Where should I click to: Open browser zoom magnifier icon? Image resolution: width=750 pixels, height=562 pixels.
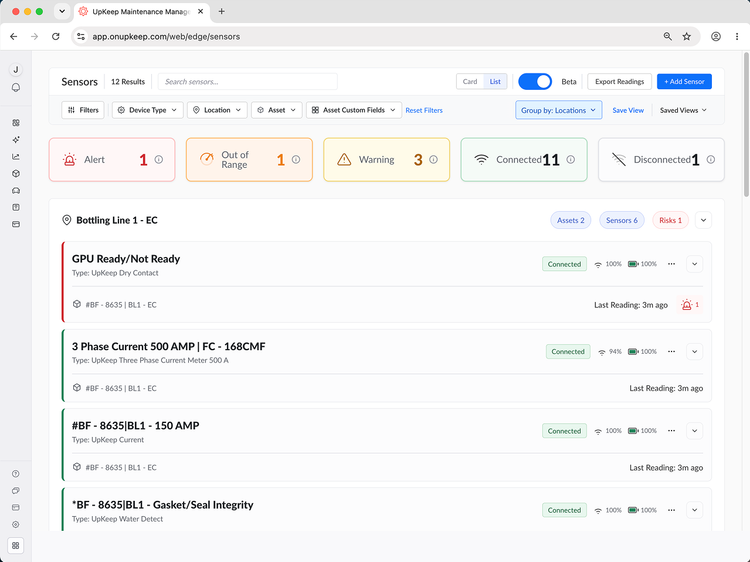click(668, 36)
